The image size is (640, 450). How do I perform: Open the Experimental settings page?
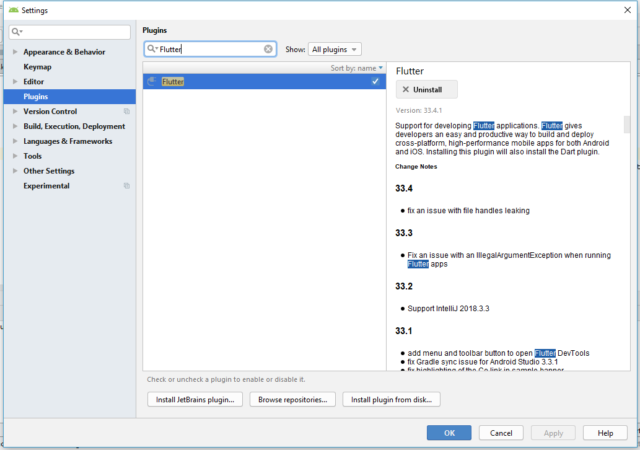46,186
